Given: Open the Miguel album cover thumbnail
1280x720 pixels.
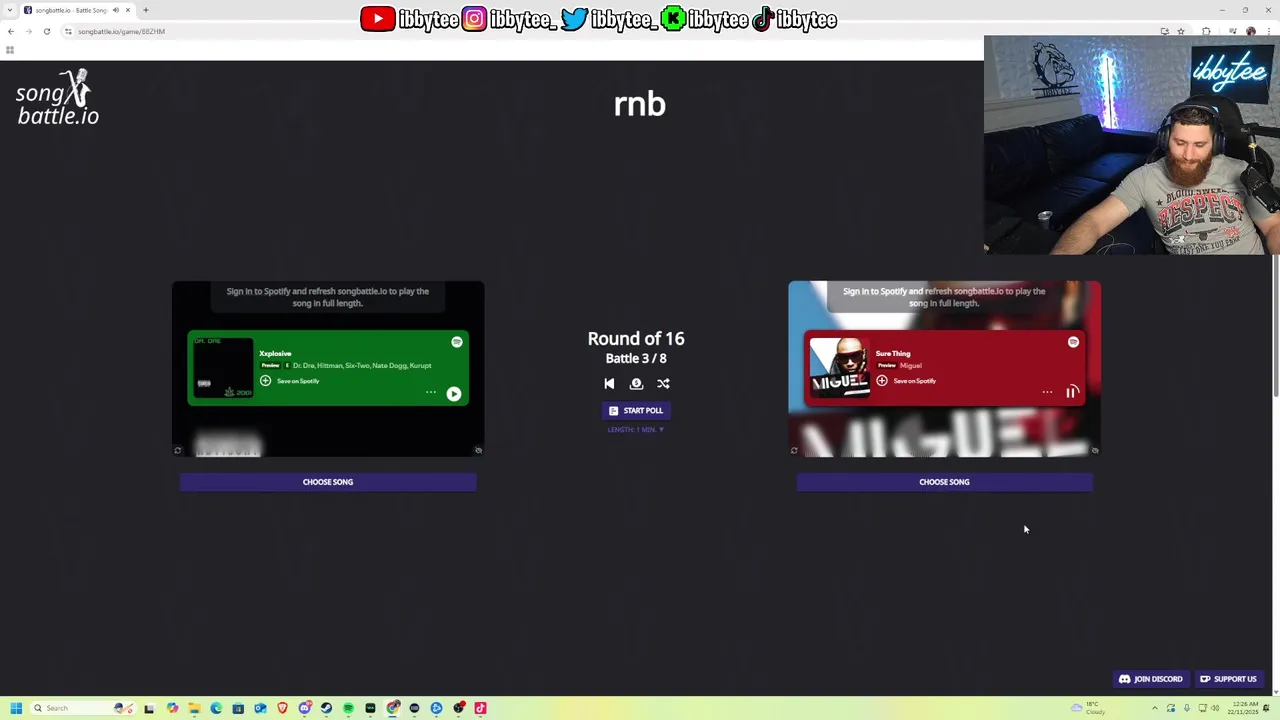Looking at the screenshot, I should point(840,368).
